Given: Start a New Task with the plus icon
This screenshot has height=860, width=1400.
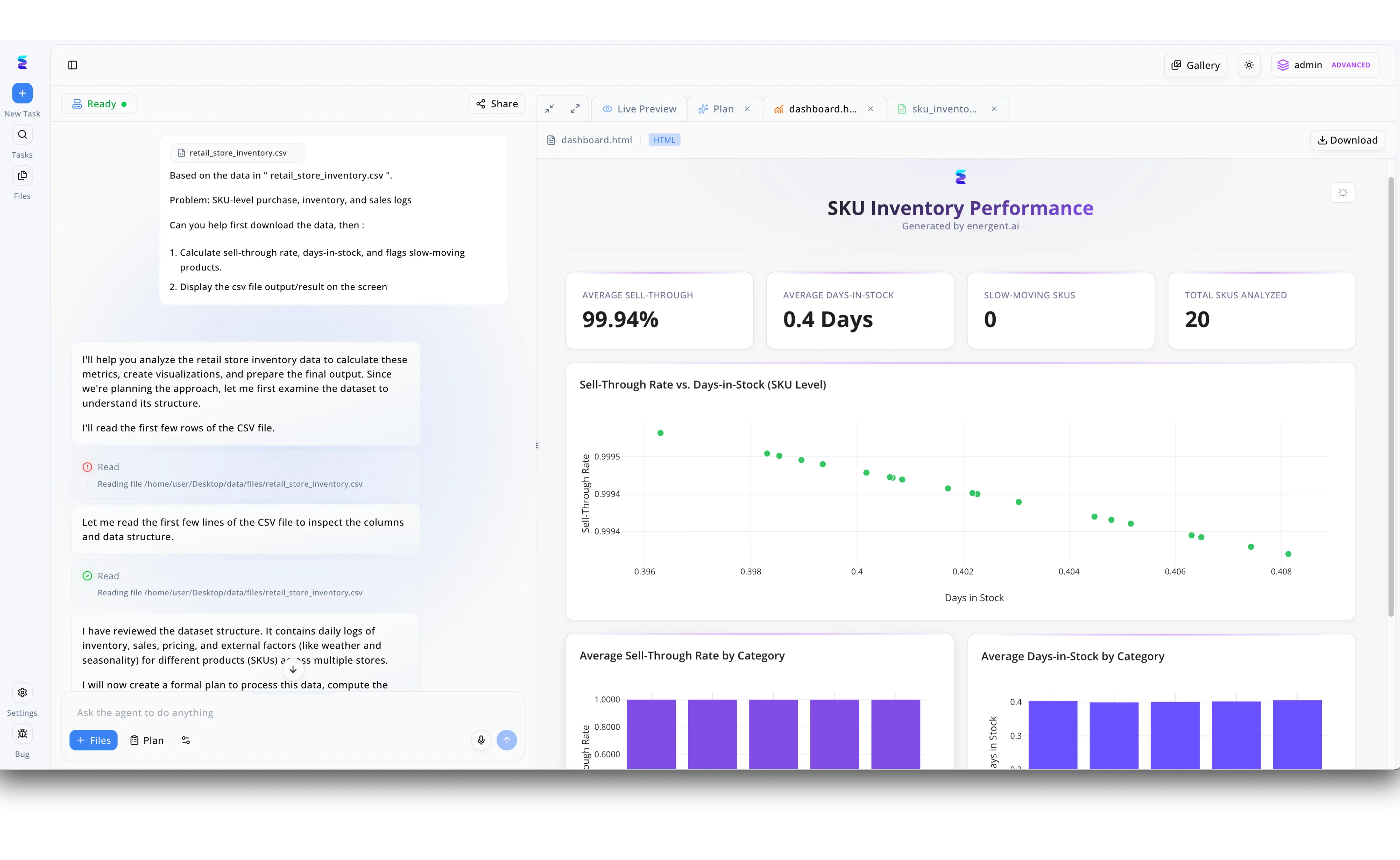Looking at the screenshot, I should point(22,93).
